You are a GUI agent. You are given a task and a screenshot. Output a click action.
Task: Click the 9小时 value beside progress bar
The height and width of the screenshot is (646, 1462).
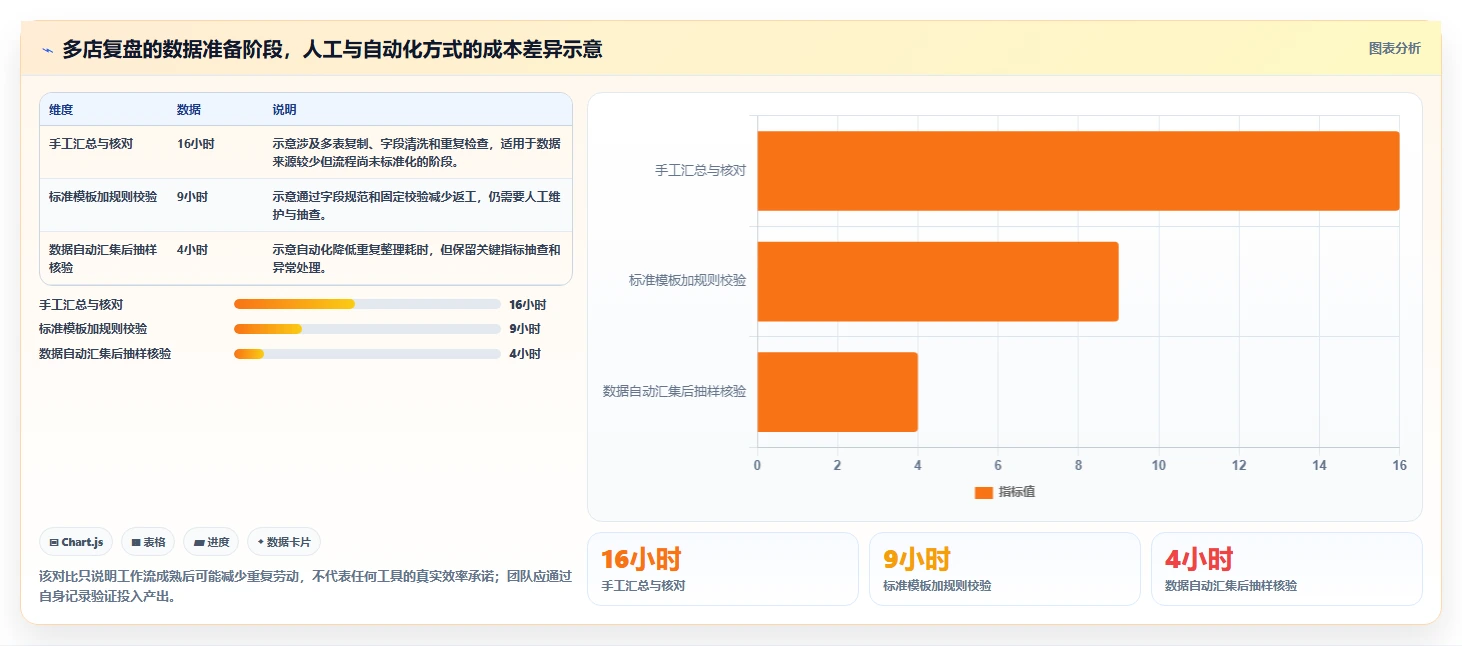tap(524, 329)
